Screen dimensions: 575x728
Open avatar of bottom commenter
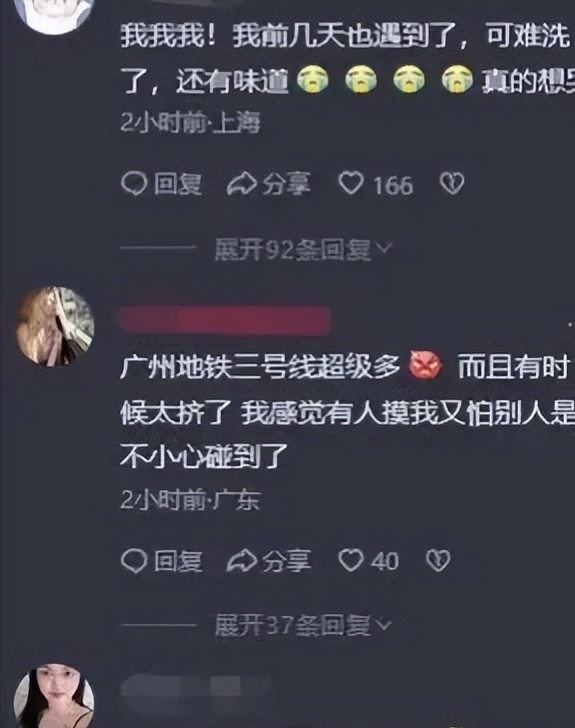[x=54, y=696]
